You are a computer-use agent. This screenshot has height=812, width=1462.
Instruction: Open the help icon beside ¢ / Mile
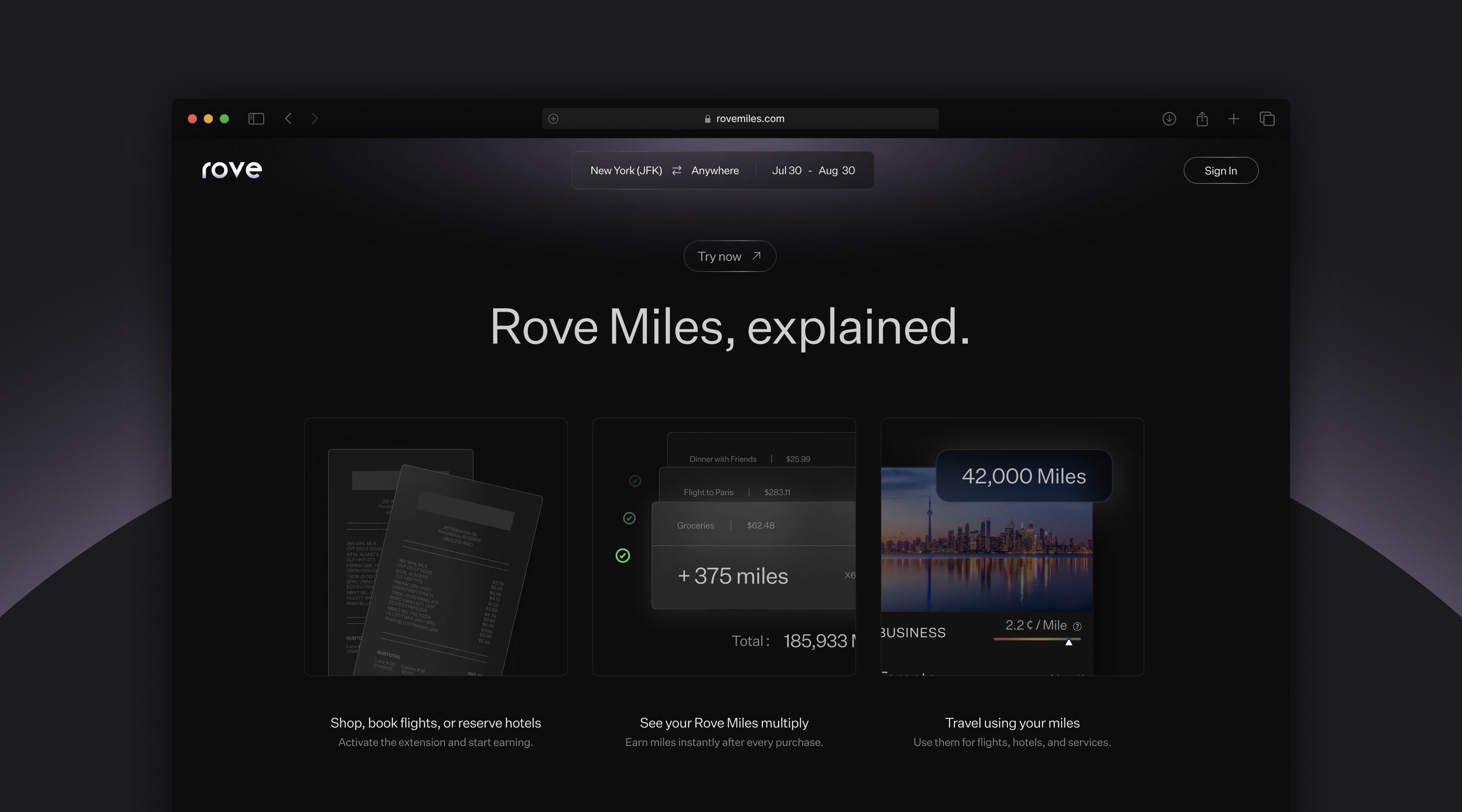(1077, 626)
